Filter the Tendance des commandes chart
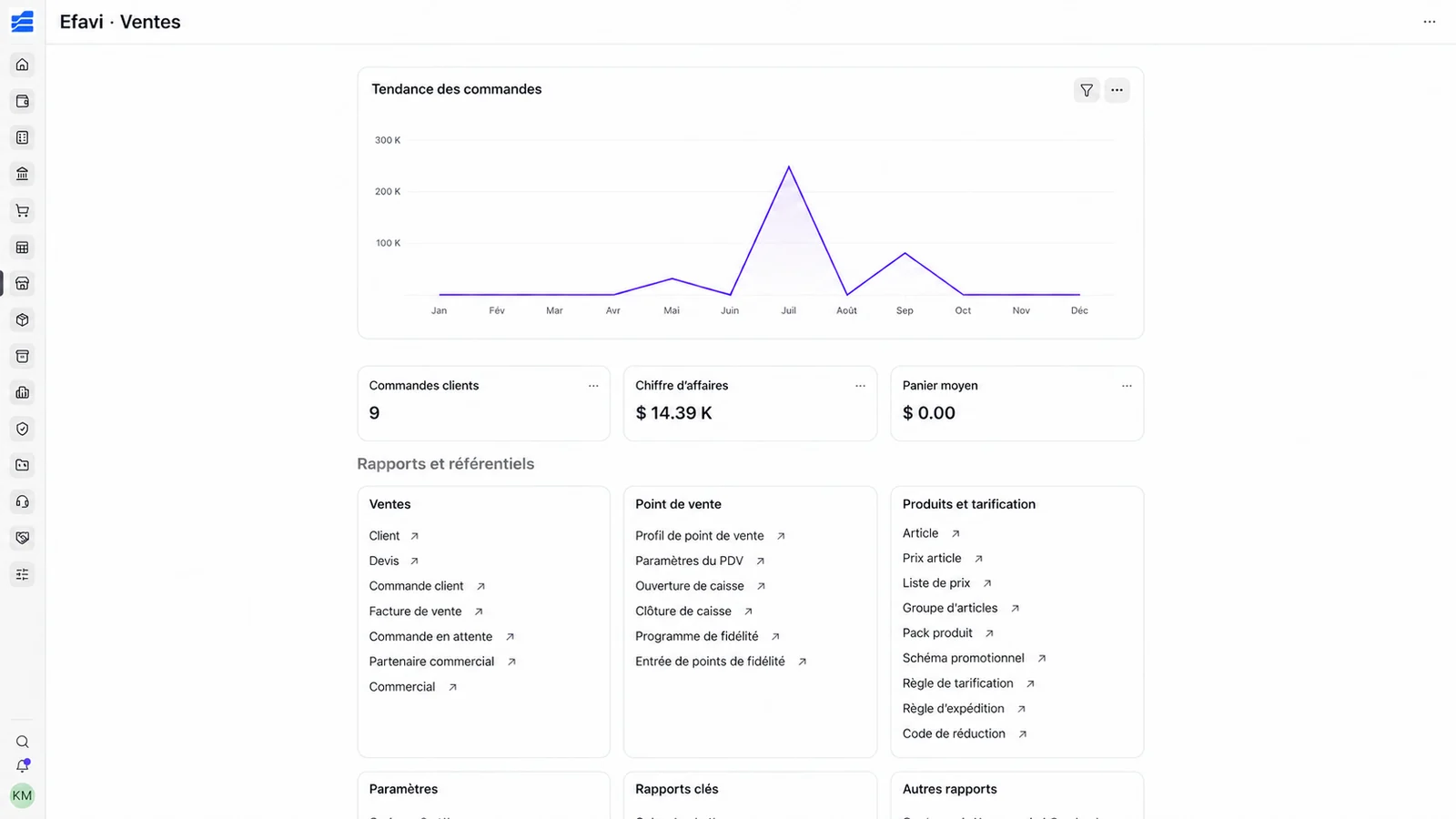The width and height of the screenshot is (1456, 819). [1087, 90]
